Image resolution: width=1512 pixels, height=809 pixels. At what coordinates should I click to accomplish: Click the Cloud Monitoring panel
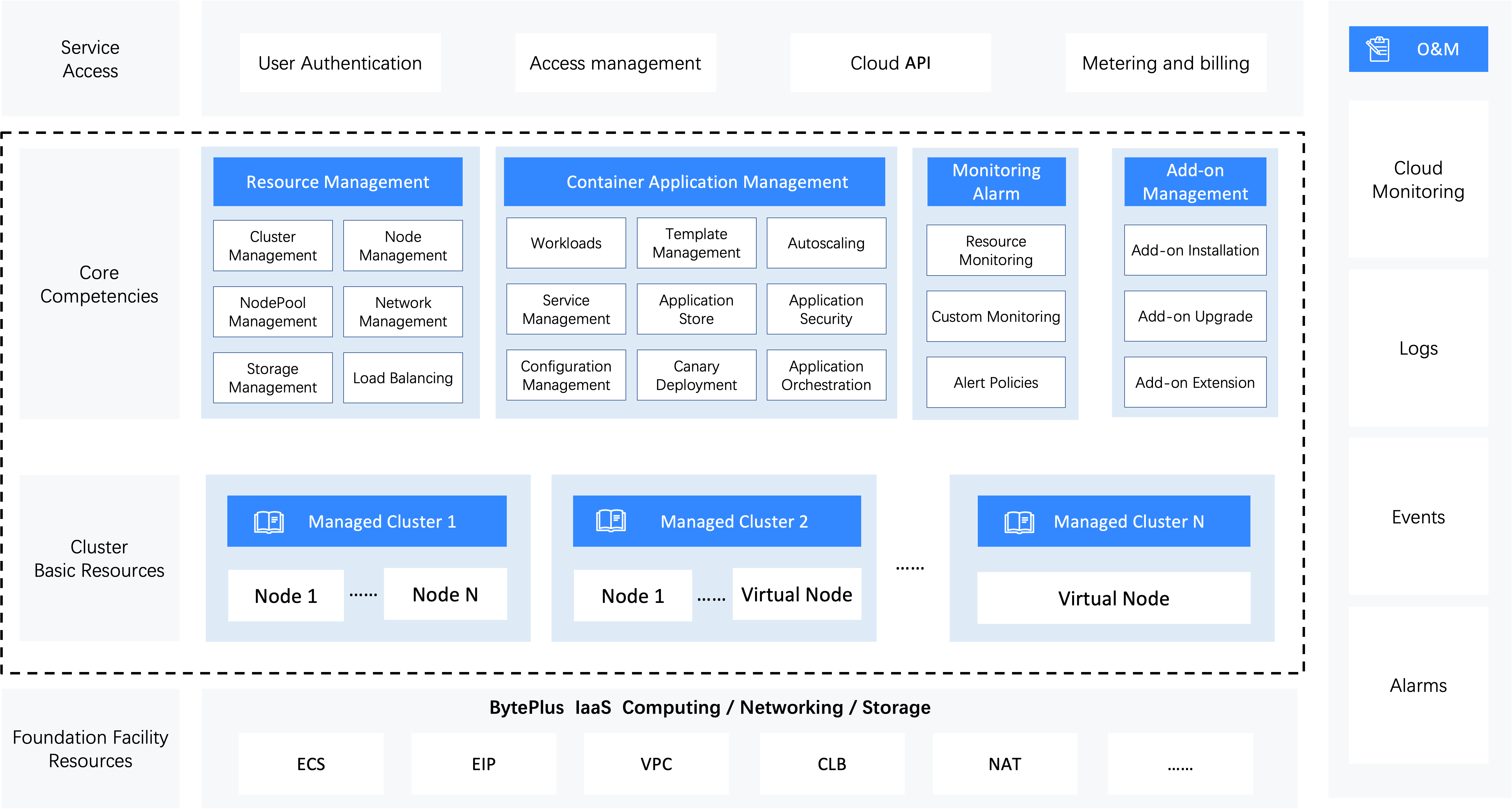[x=1418, y=179]
